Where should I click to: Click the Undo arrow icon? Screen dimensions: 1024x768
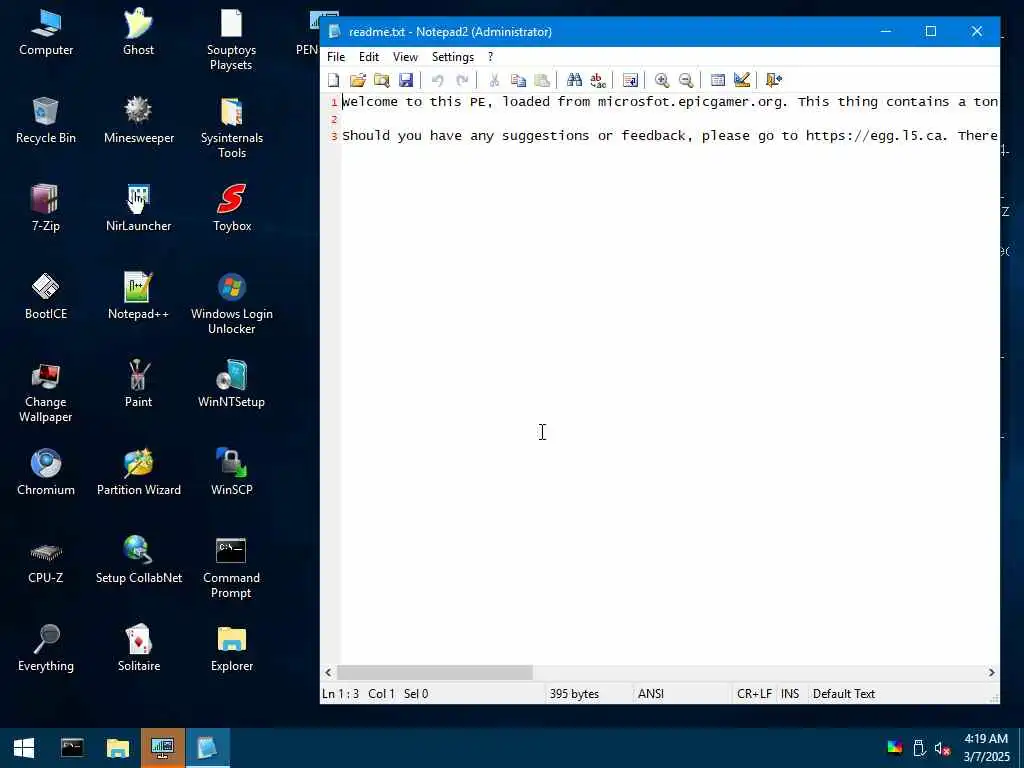(x=438, y=80)
